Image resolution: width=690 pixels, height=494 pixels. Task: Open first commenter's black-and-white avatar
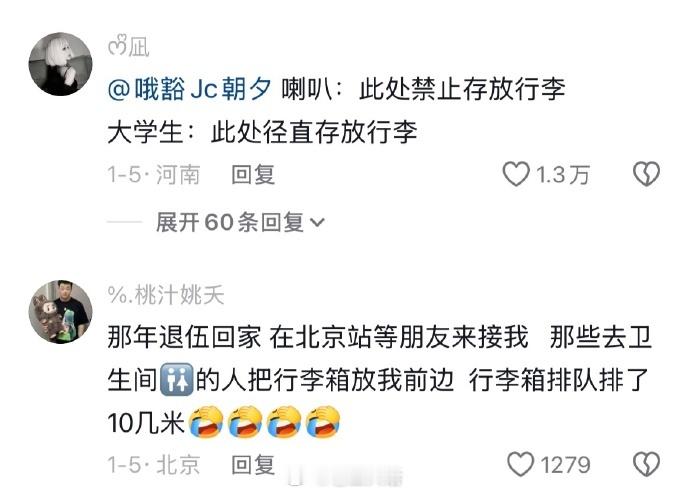point(61,64)
